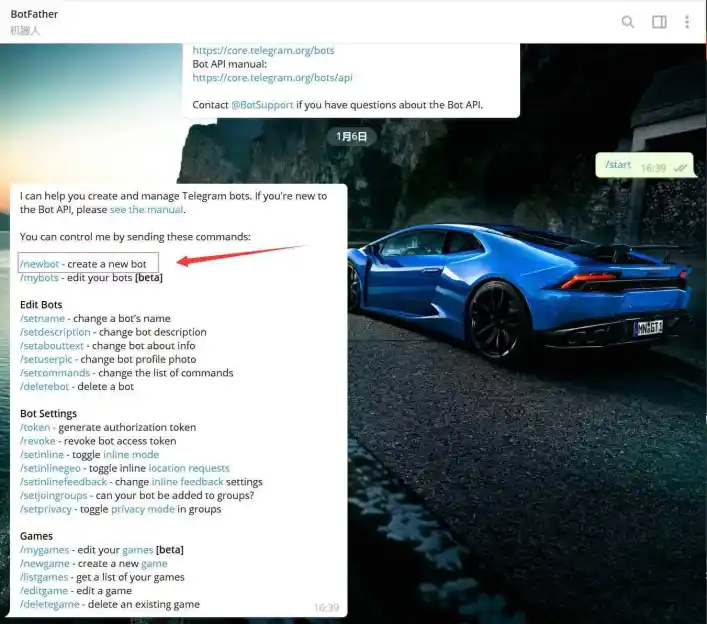This screenshot has height=624, width=707.
Task: Open the three-dot more options menu
Action: click(x=687, y=22)
